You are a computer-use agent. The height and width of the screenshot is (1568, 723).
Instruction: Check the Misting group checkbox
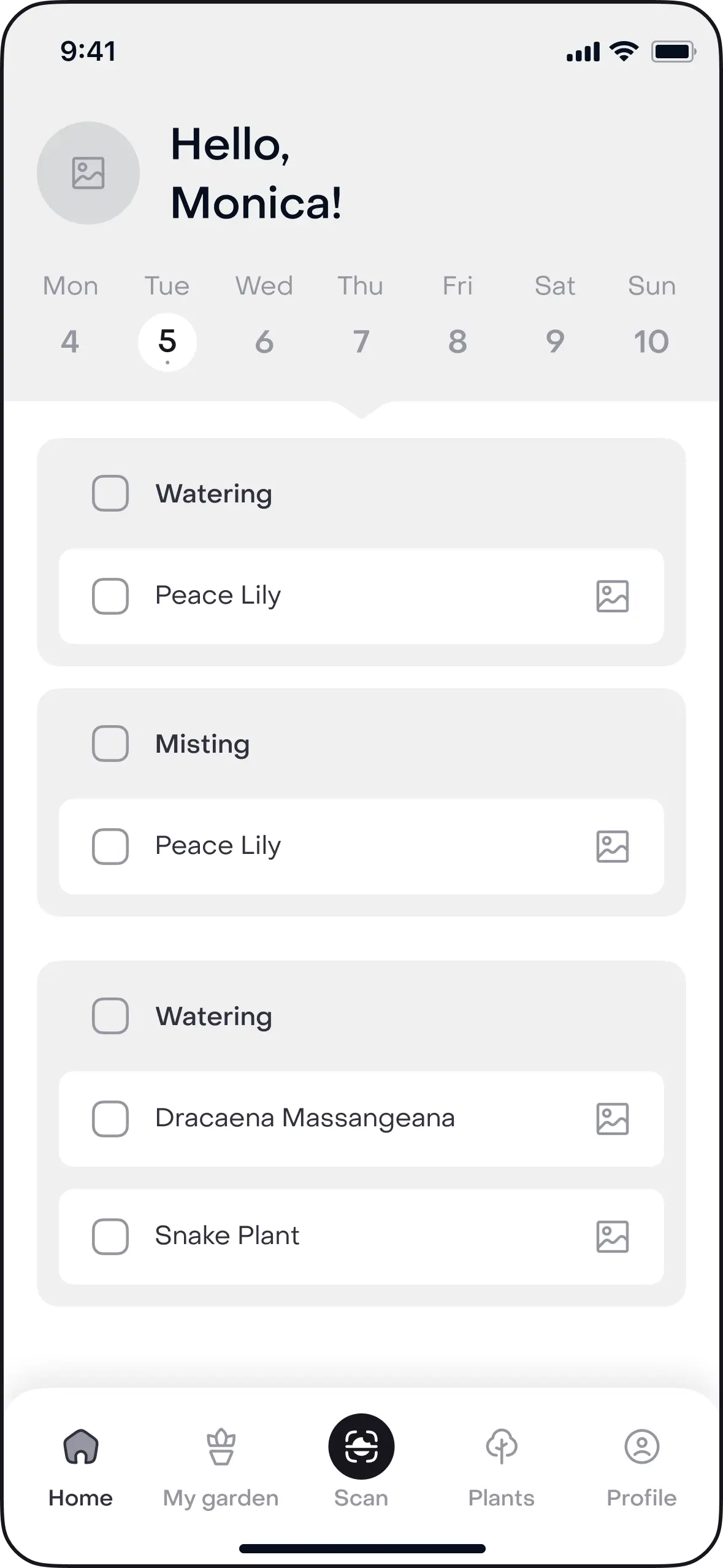click(110, 744)
